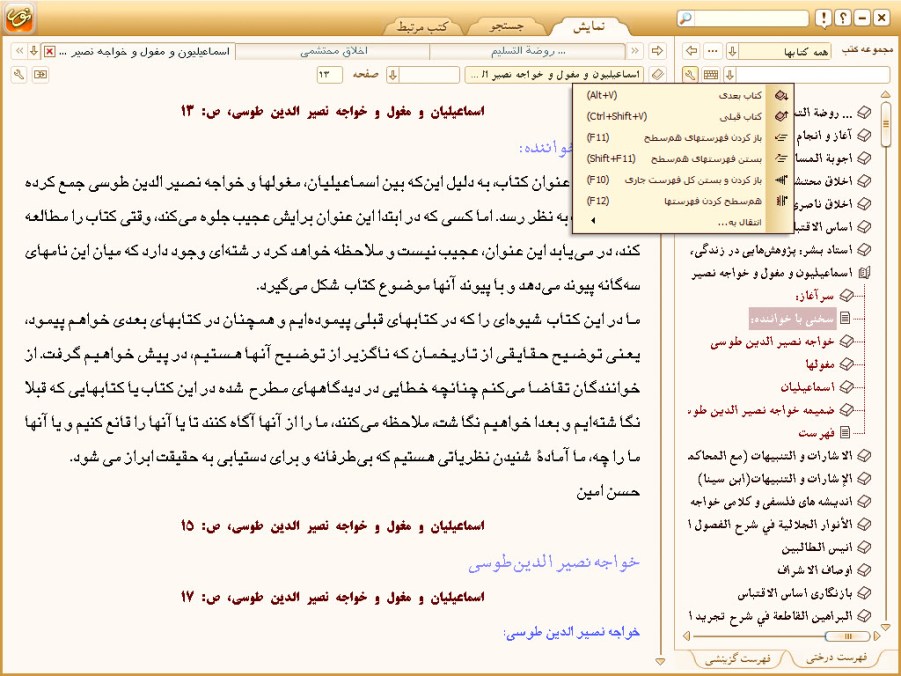Select اندیشه های فلسفی و کلامی خواجه
The width and height of the screenshot is (901, 676).
tap(772, 501)
